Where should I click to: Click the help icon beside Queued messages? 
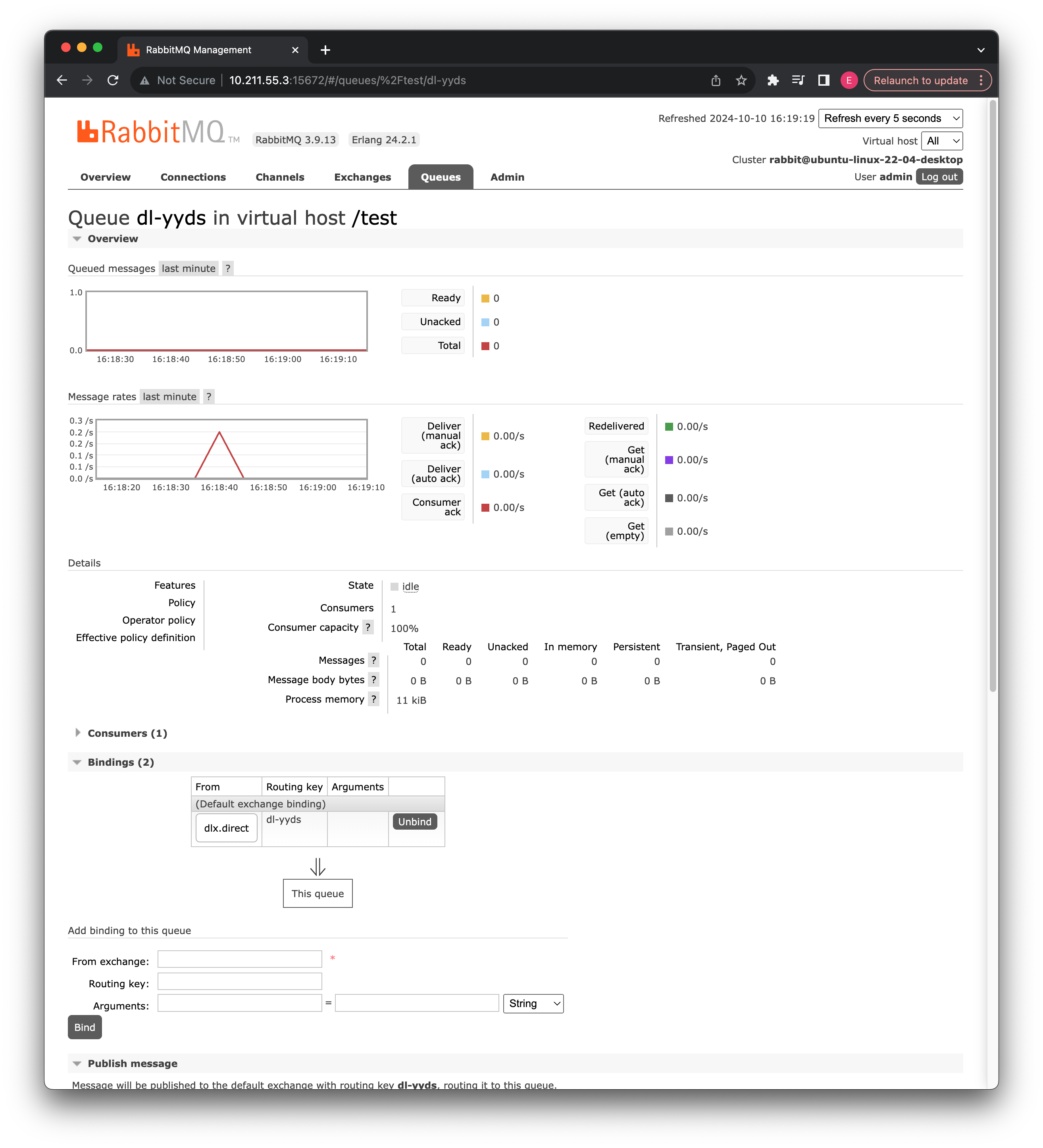point(228,268)
